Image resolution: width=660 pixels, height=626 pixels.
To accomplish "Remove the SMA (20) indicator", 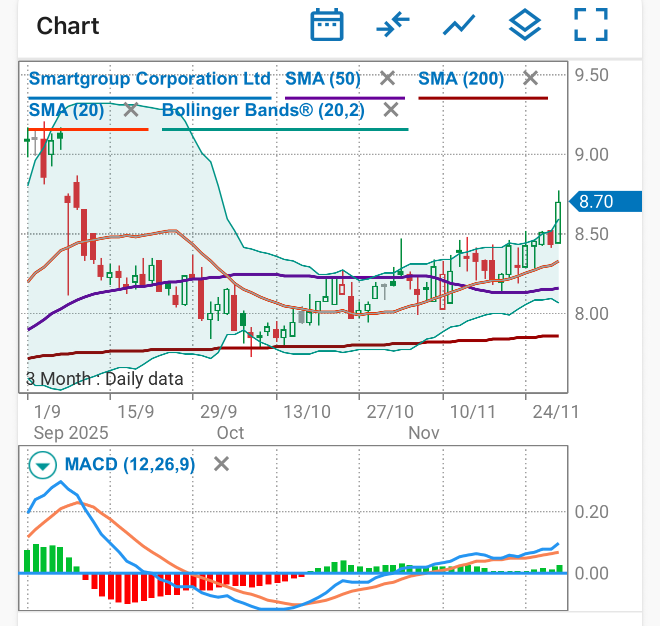I will pos(130,110).
